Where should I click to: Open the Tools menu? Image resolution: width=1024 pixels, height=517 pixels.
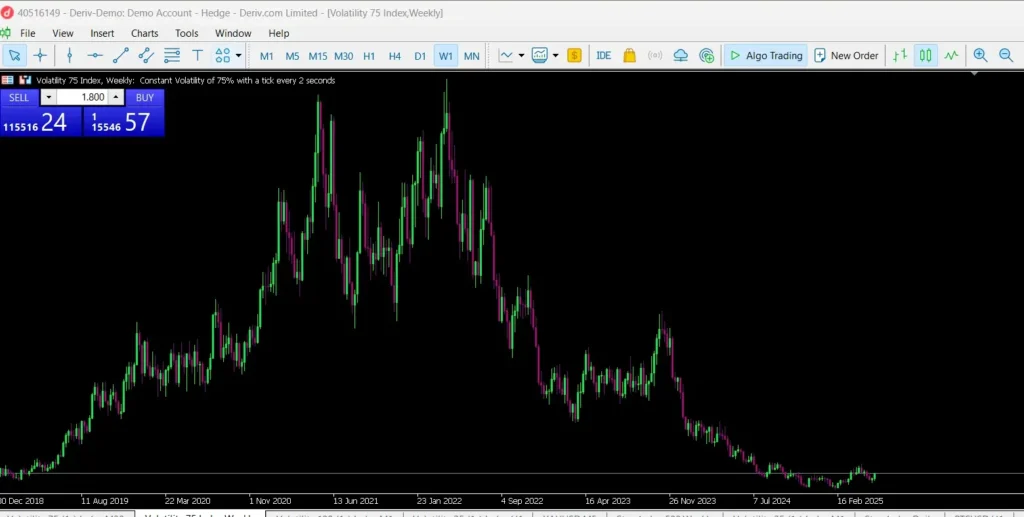186,33
